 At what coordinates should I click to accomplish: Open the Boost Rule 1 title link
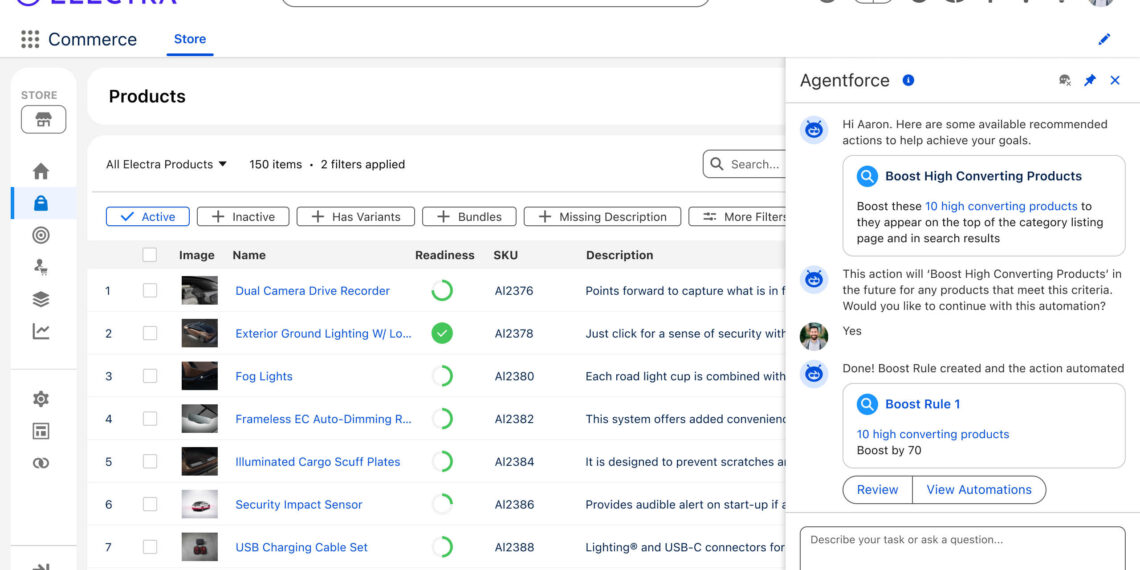(x=923, y=404)
